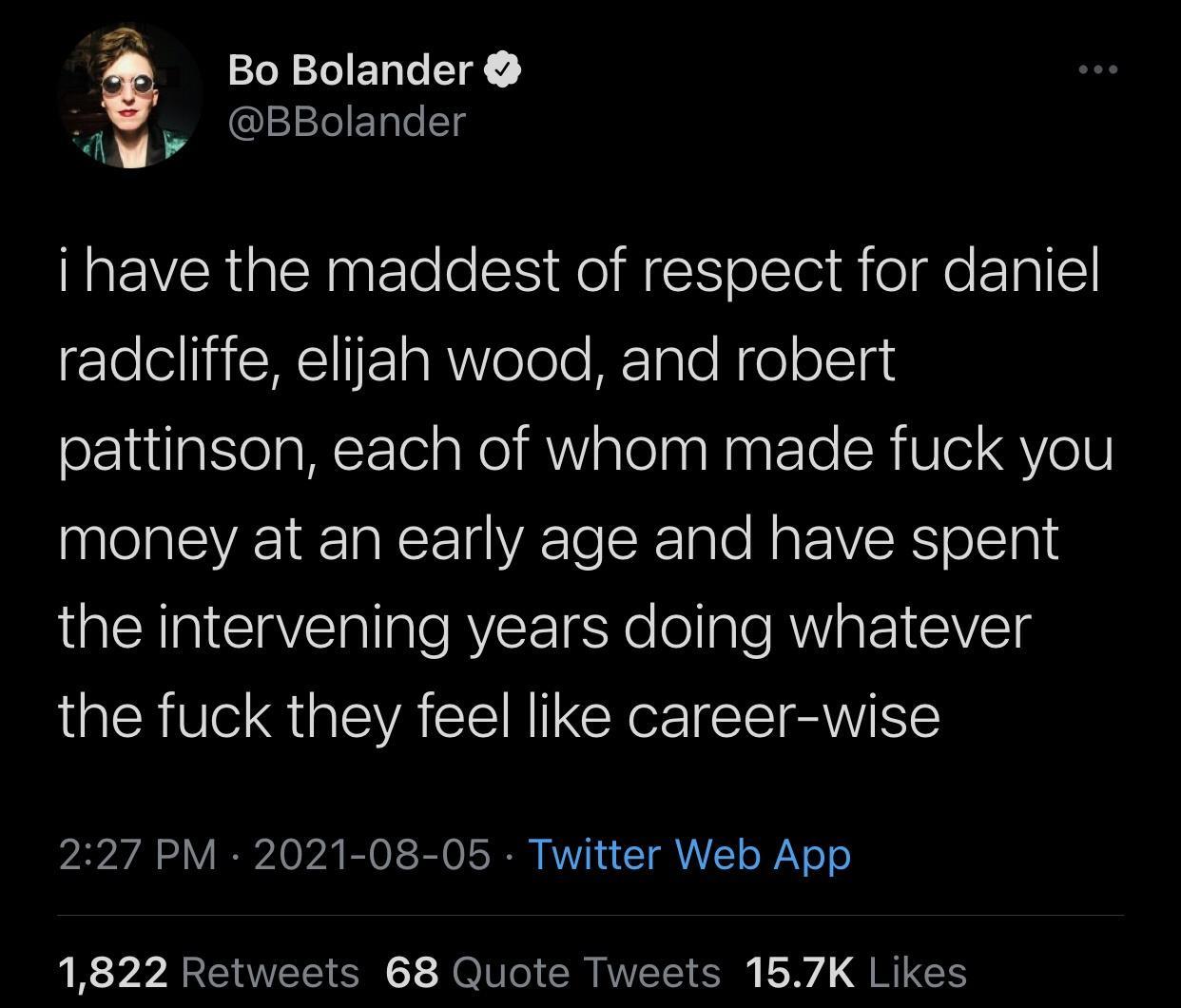Click the 2021-08-05 tweet date
Screen dimensions: 1181x1008
(372, 853)
